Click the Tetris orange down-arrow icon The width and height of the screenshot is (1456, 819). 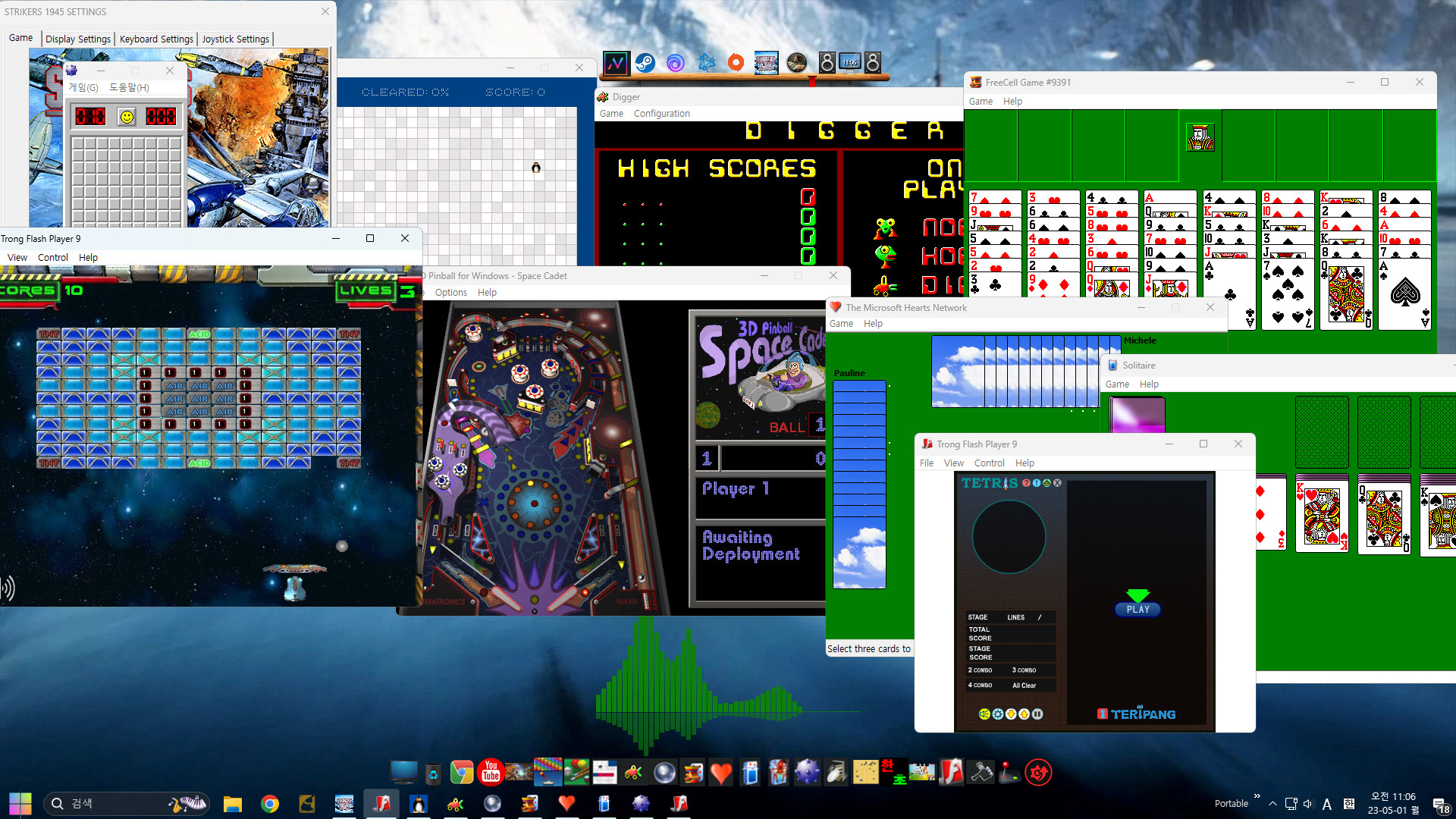click(1011, 714)
